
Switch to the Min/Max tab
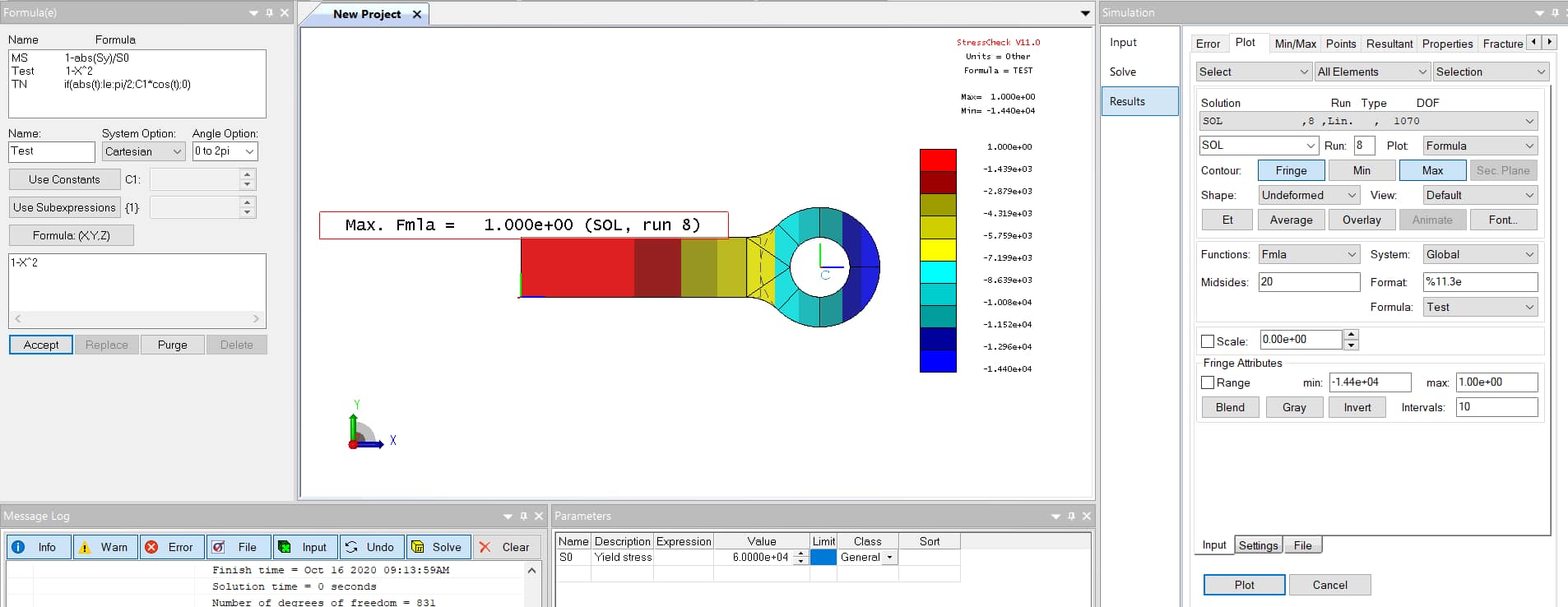tap(1295, 44)
